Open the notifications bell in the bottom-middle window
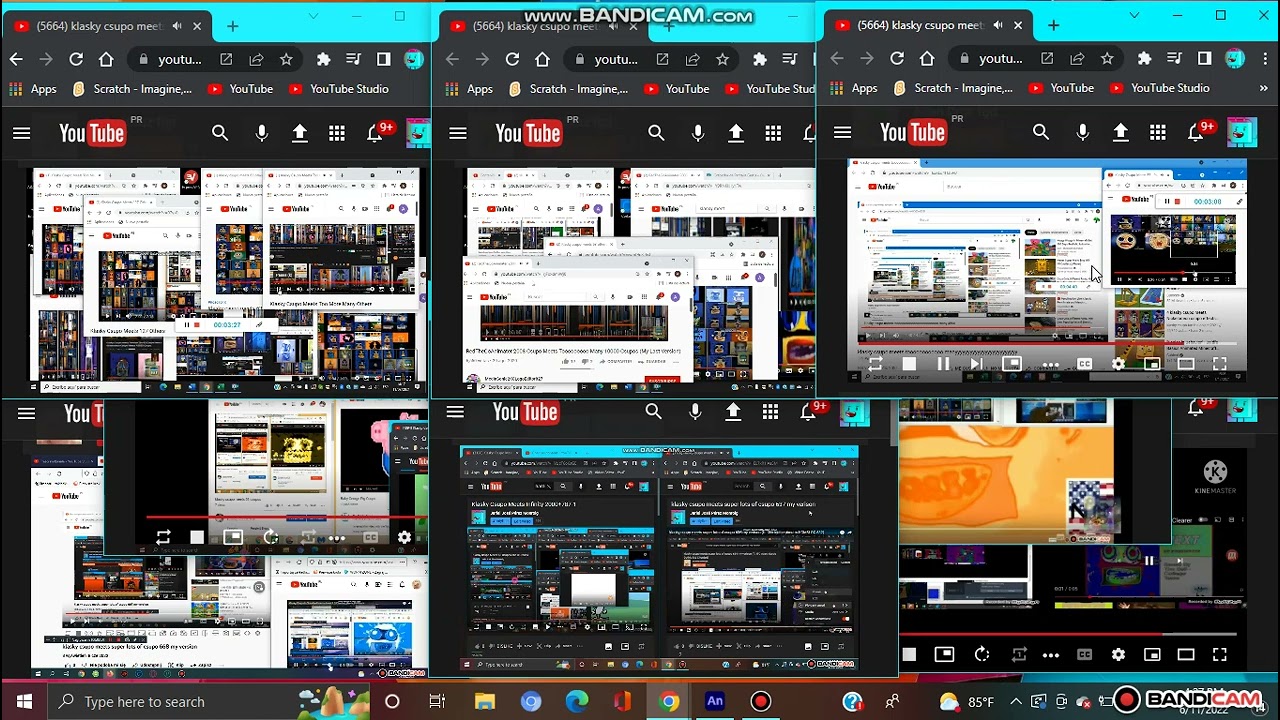The height and width of the screenshot is (720, 1280). (x=808, y=412)
